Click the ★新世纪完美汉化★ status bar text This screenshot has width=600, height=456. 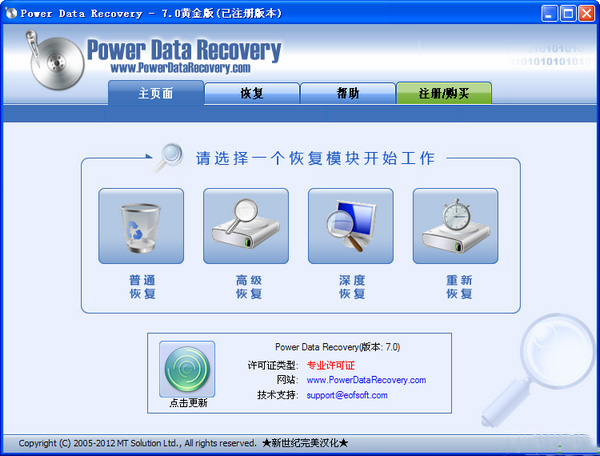click(x=305, y=443)
